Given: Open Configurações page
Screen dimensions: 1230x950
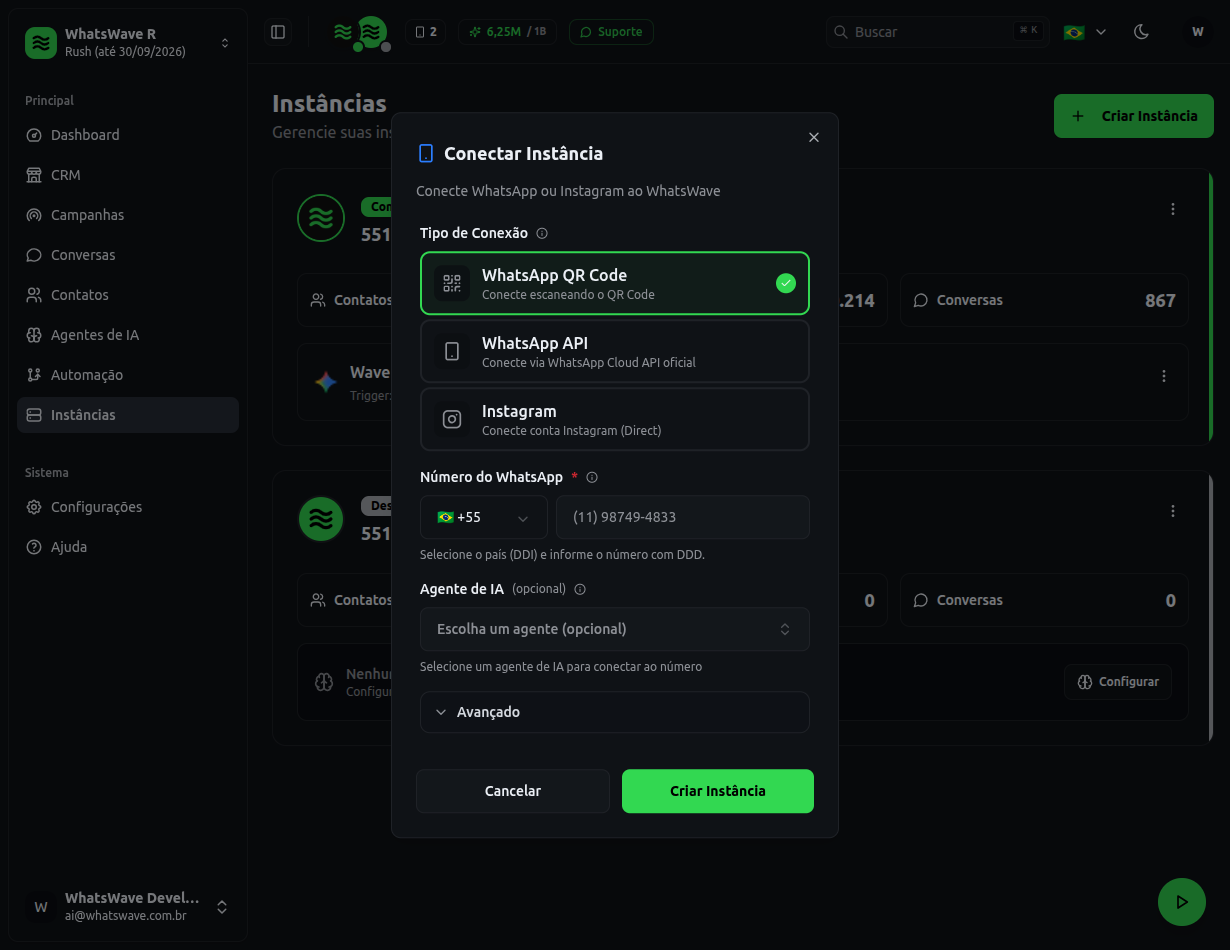Looking at the screenshot, I should [128, 507].
